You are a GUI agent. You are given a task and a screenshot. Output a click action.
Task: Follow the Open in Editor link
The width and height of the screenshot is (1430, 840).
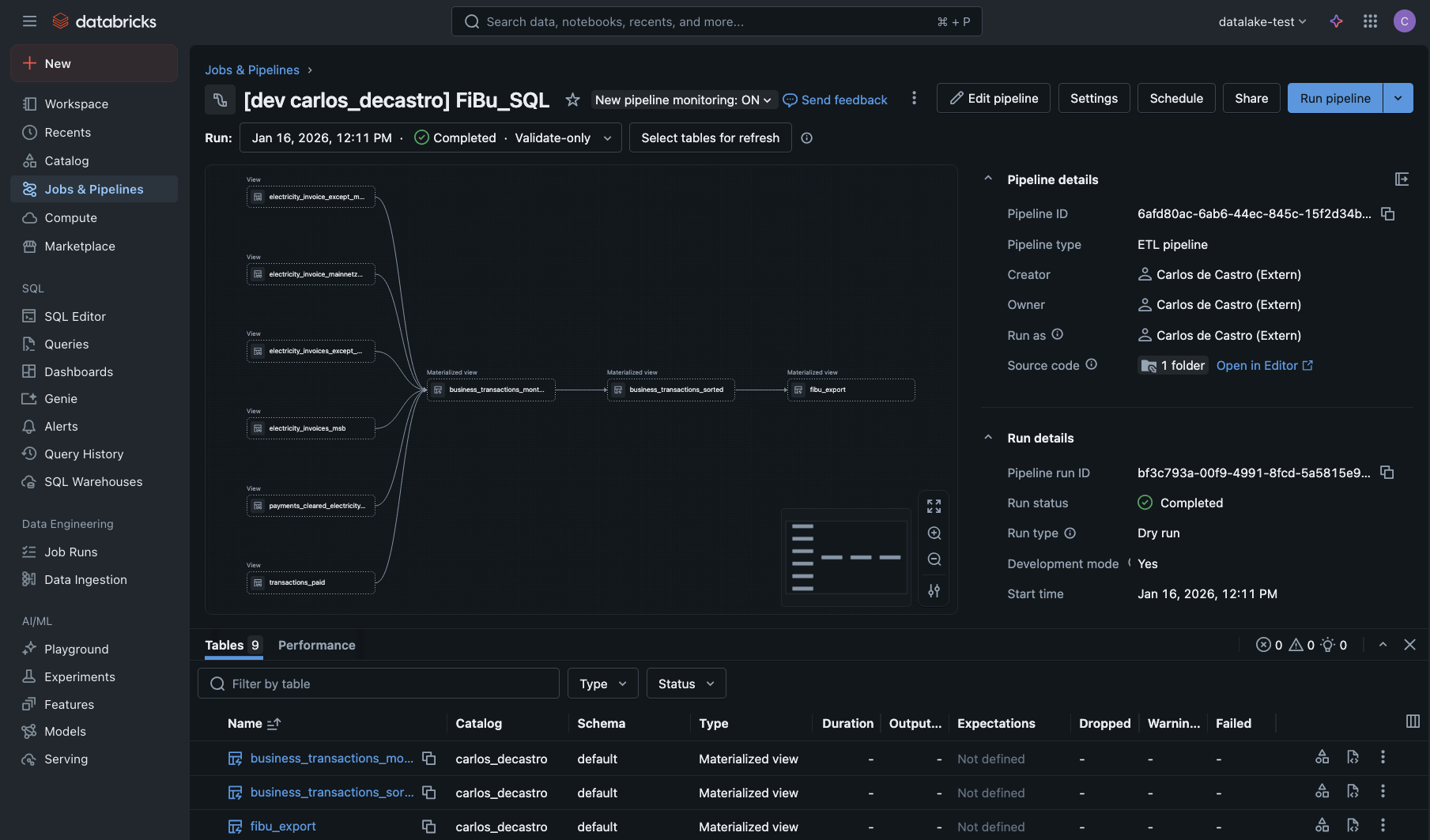coord(1264,365)
